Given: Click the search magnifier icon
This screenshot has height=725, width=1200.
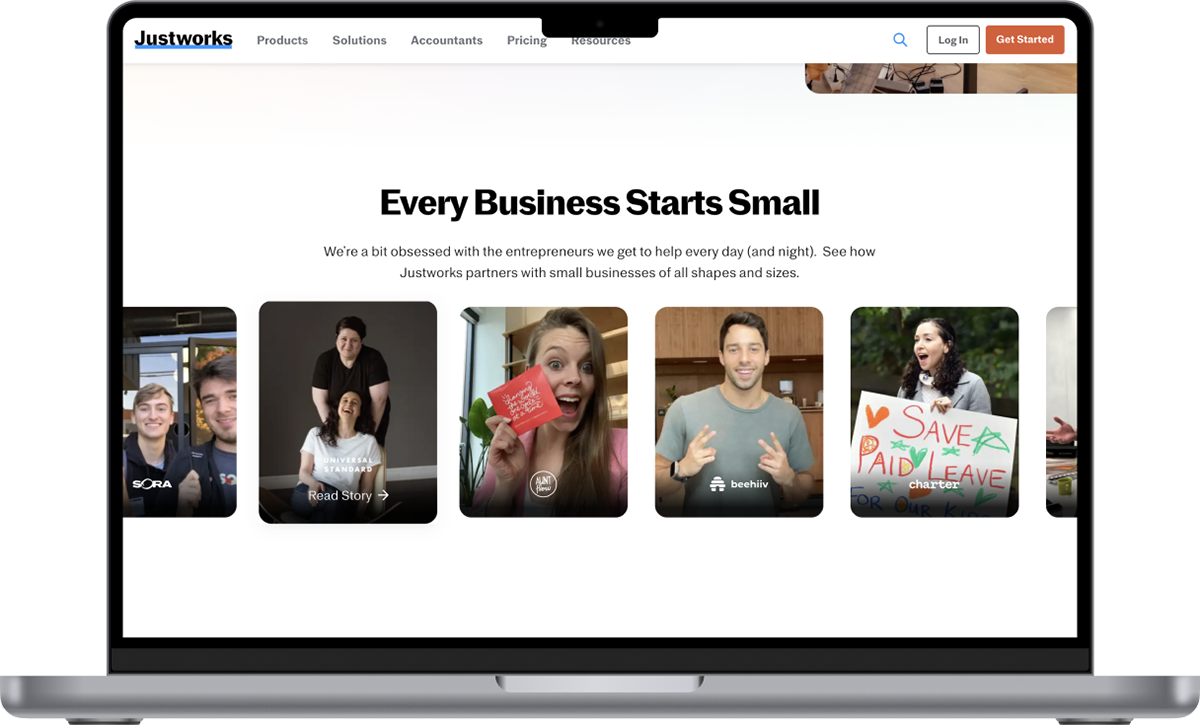Looking at the screenshot, I should point(900,40).
